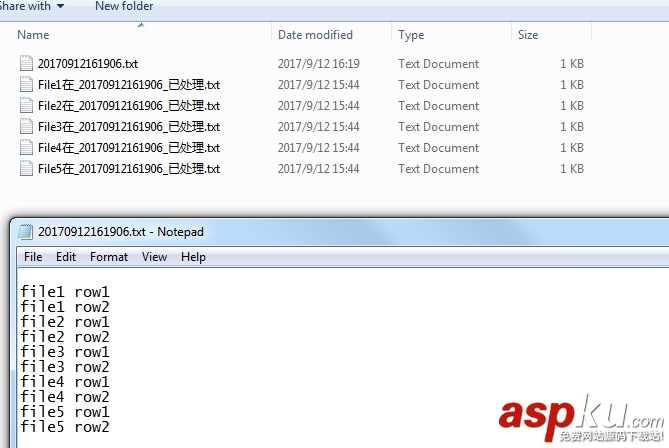
Task: Click date 2017/9/12 16:19
Action: 319,64
